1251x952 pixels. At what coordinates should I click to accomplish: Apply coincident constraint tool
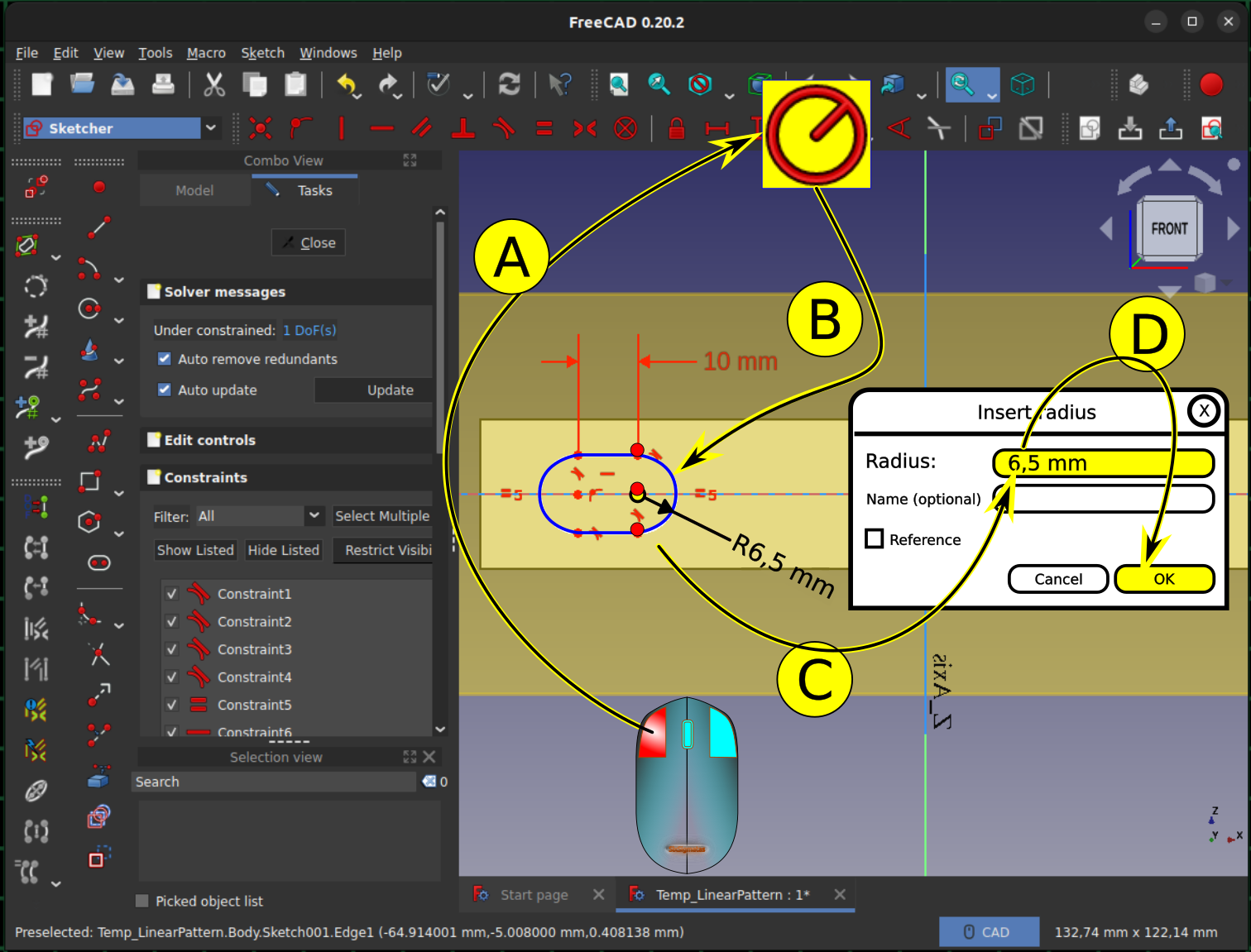pos(261,128)
